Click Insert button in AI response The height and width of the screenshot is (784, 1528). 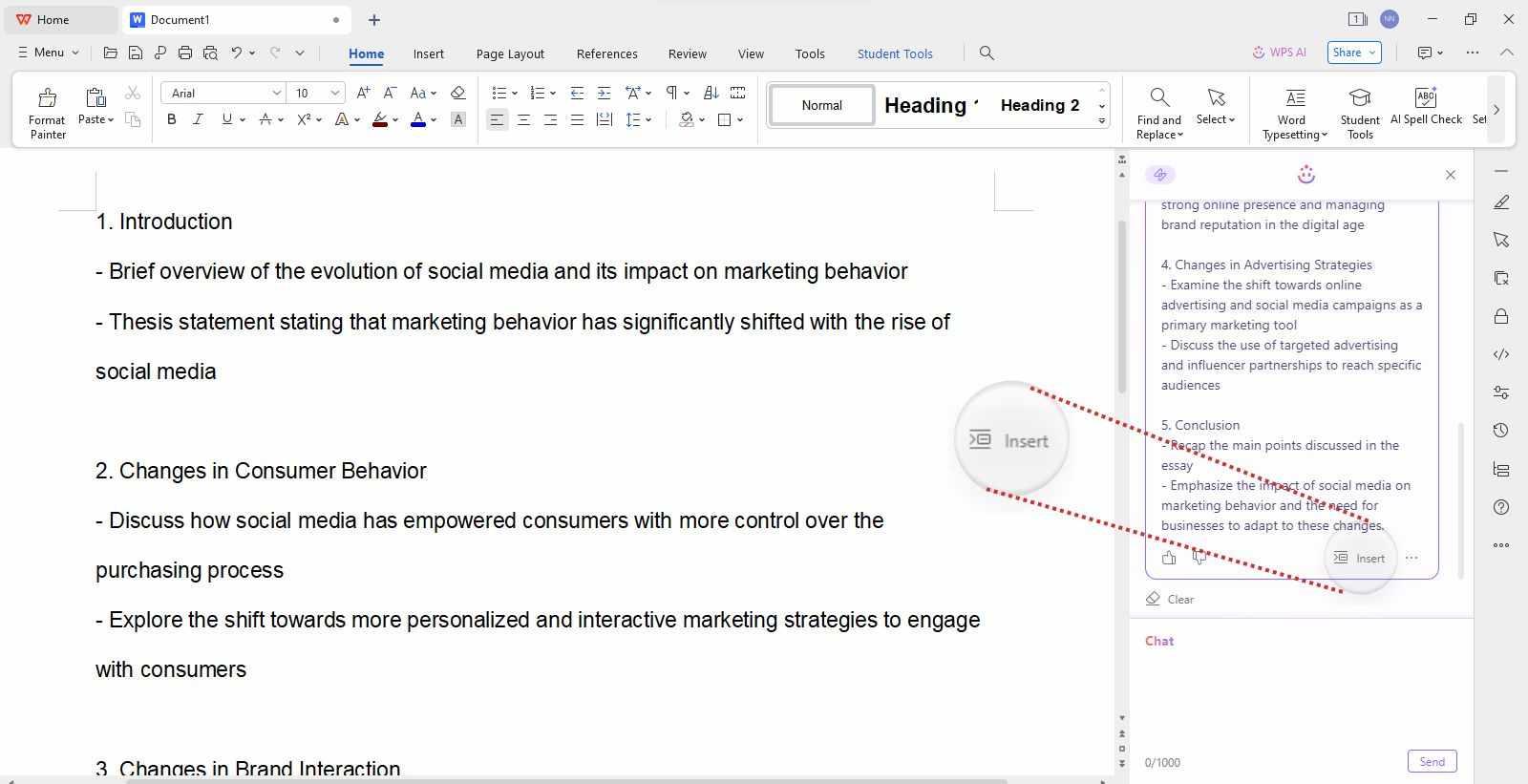click(1360, 558)
